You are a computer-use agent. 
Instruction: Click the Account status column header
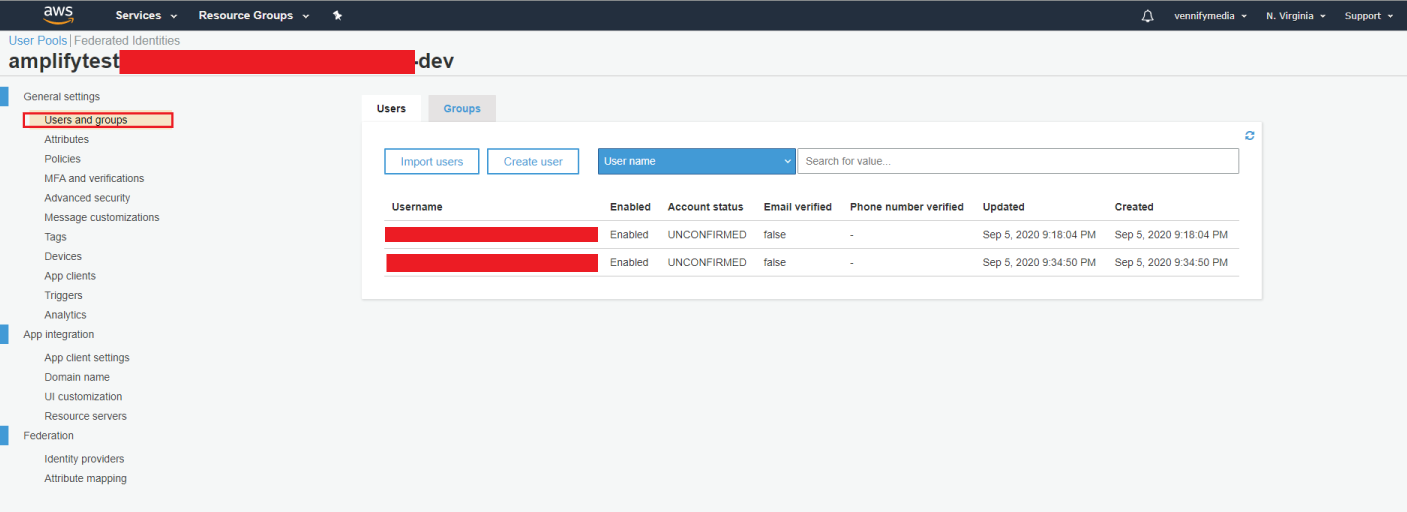point(706,207)
